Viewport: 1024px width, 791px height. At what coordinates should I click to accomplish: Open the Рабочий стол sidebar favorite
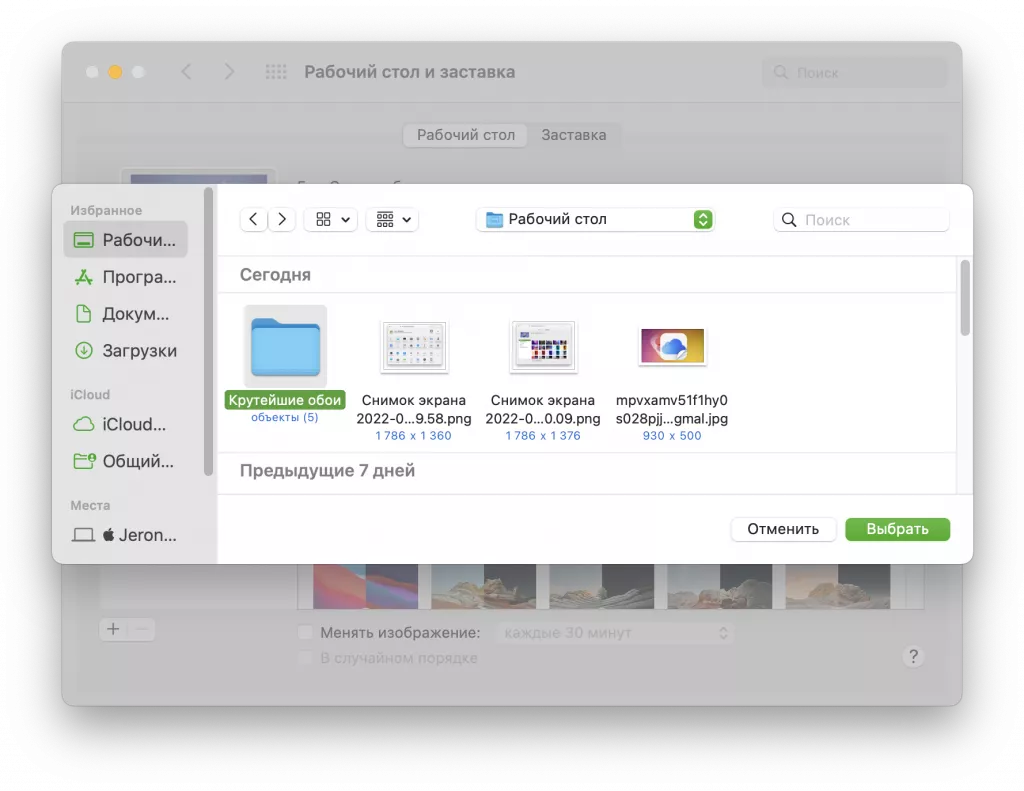[x=125, y=240]
